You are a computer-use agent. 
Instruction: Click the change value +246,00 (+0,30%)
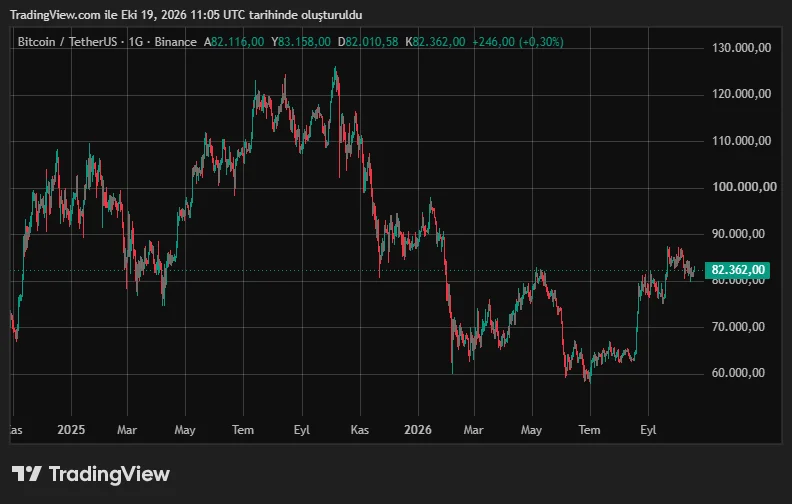coord(518,42)
